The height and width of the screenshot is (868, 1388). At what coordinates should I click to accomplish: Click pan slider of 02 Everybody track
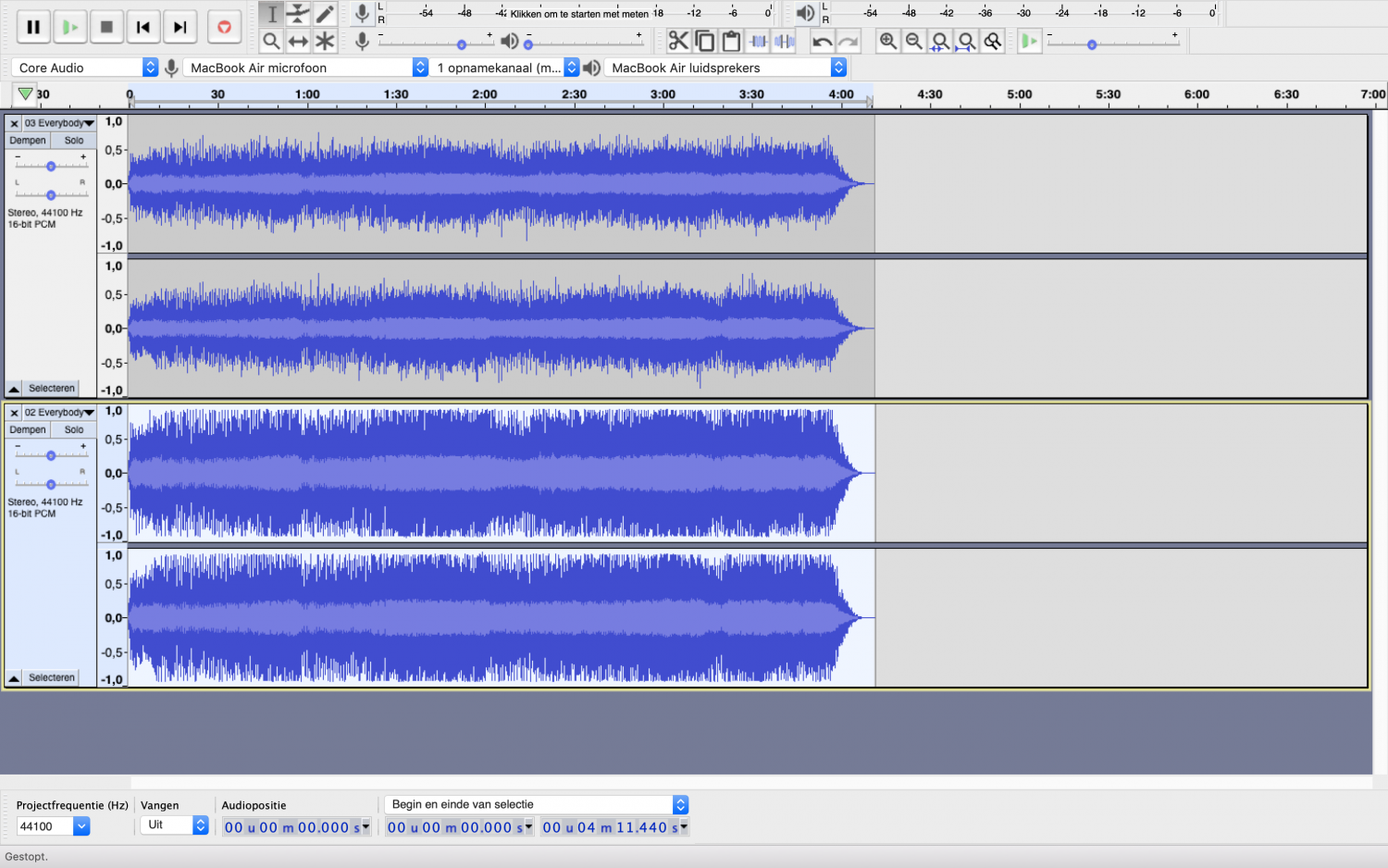pos(51,484)
